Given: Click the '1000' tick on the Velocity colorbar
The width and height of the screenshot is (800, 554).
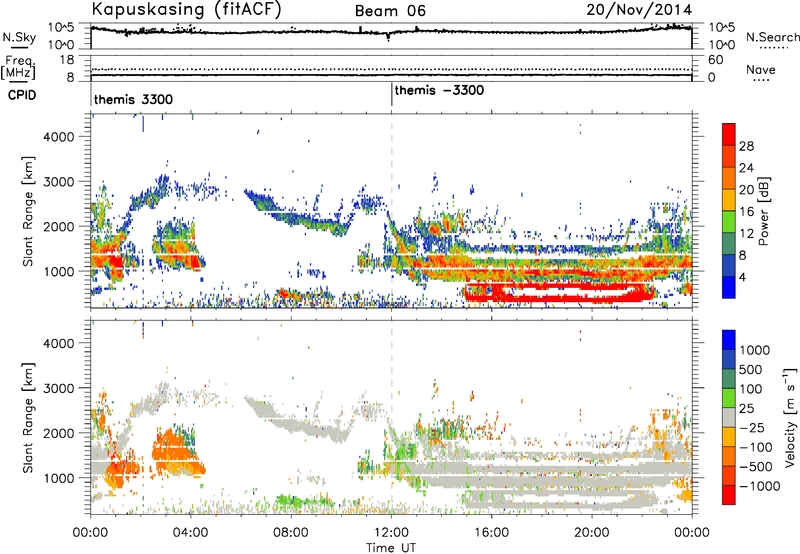Looking at the screenshot, I should (755, 350).
